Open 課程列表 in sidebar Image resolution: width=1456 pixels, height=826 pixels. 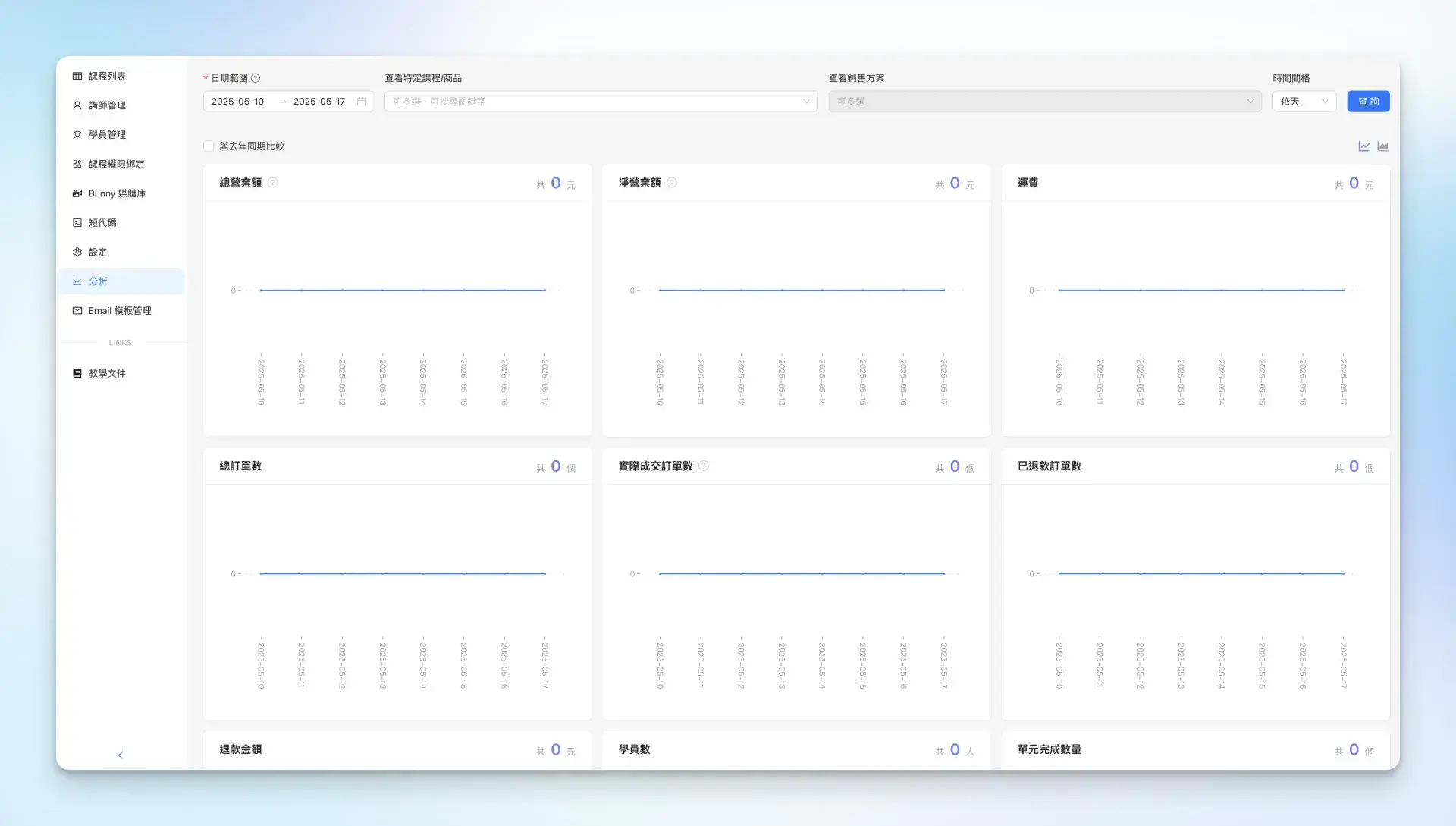click(107, 76)
